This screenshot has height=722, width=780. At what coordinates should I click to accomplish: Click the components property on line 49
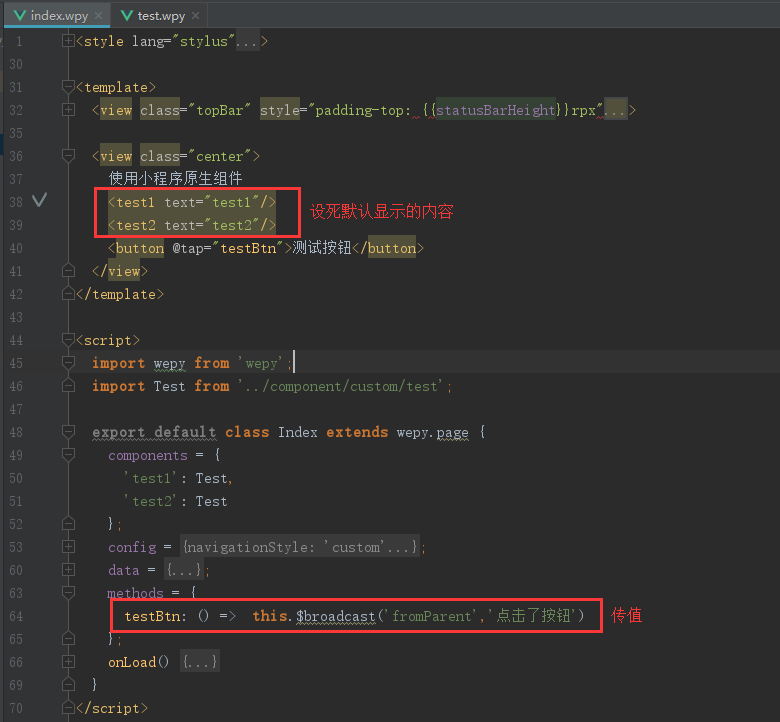click(148, 455)
